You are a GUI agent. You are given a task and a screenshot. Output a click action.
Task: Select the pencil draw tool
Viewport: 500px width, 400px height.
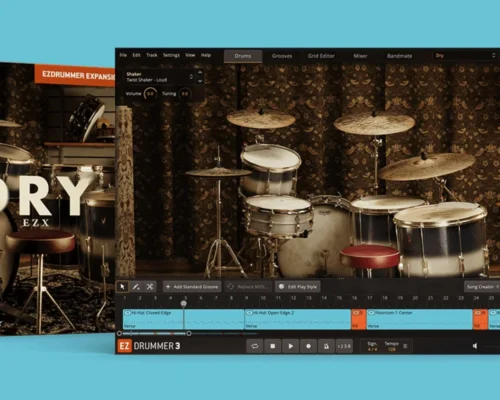point(136,287)
